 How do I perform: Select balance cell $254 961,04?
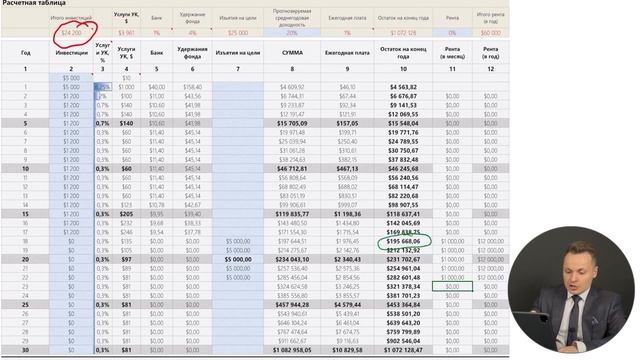(x=403, y=269)
